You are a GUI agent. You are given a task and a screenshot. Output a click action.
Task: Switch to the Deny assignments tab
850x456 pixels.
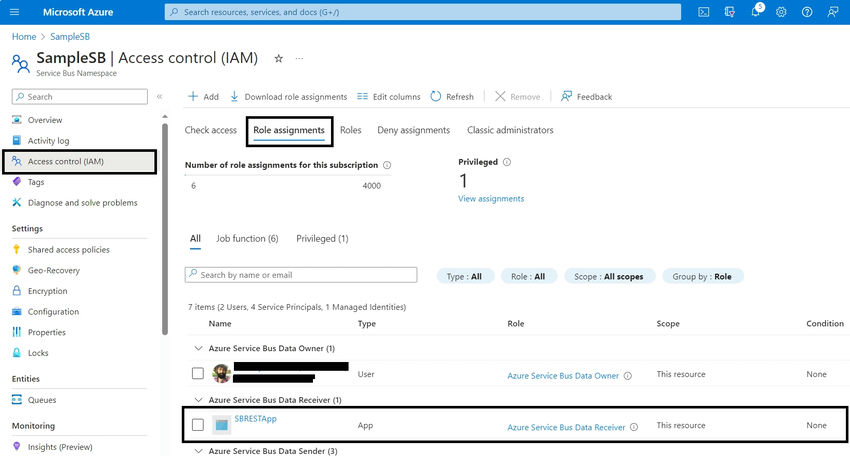click(x=414, y=130)
